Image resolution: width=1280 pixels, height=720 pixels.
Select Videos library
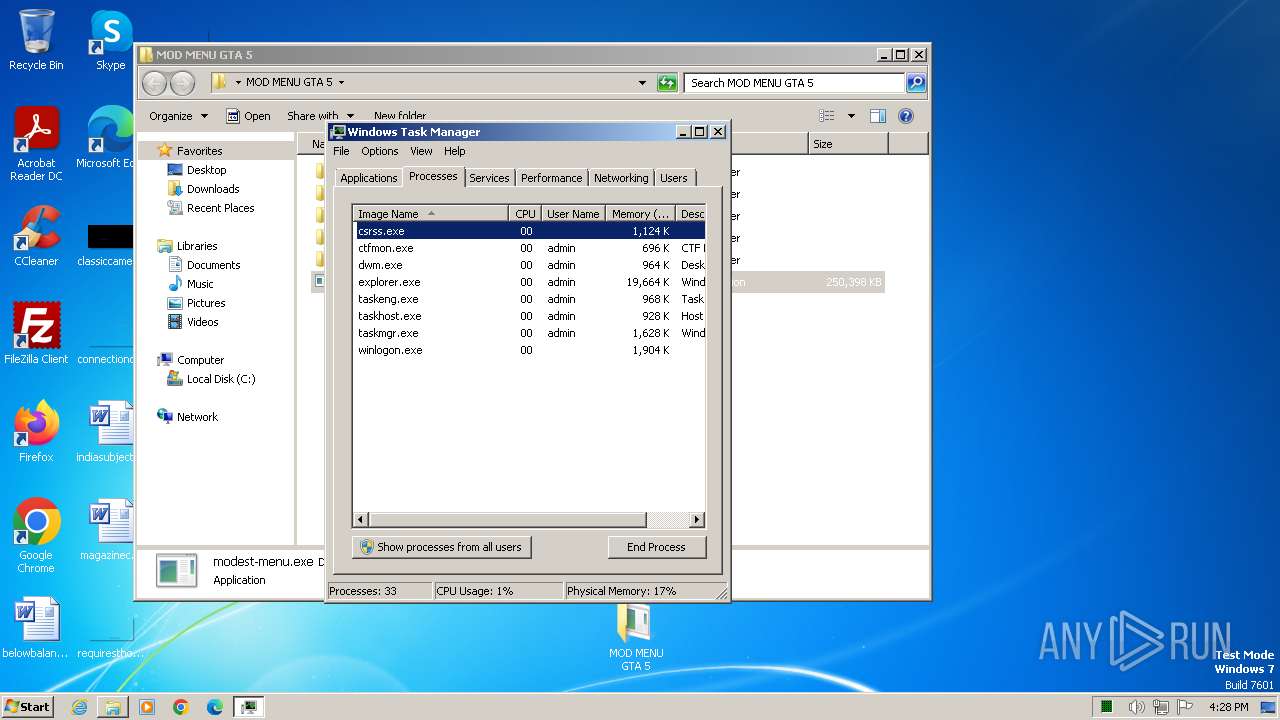pyautogui.click(x=202, y=322)
